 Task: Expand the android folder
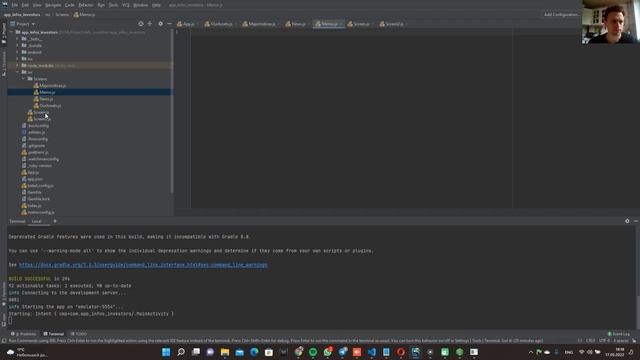(x=17, y=52)
